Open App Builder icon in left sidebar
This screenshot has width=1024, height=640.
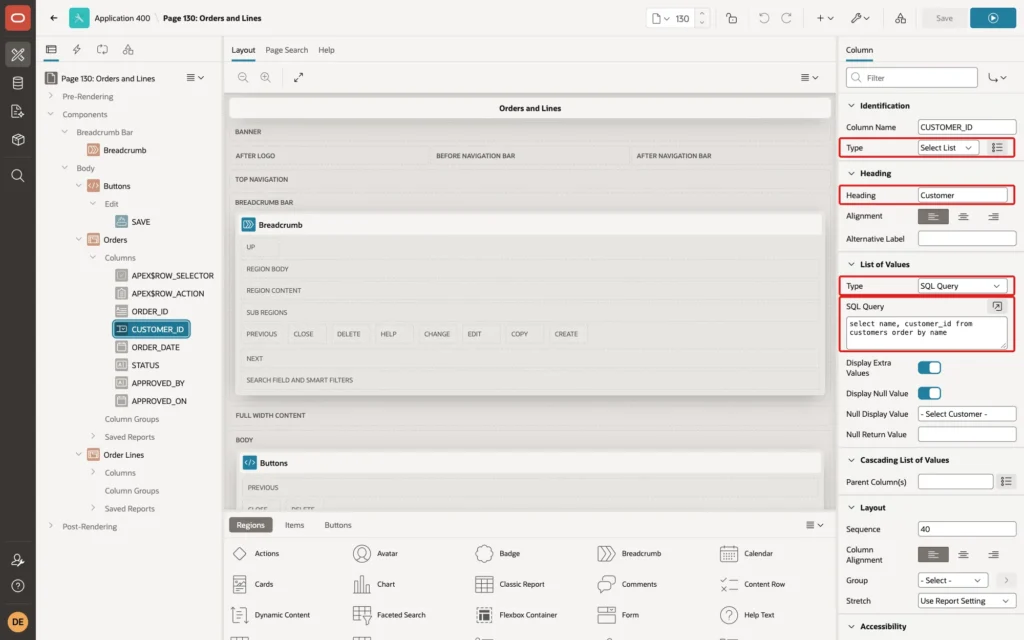[x=18, y=54]
